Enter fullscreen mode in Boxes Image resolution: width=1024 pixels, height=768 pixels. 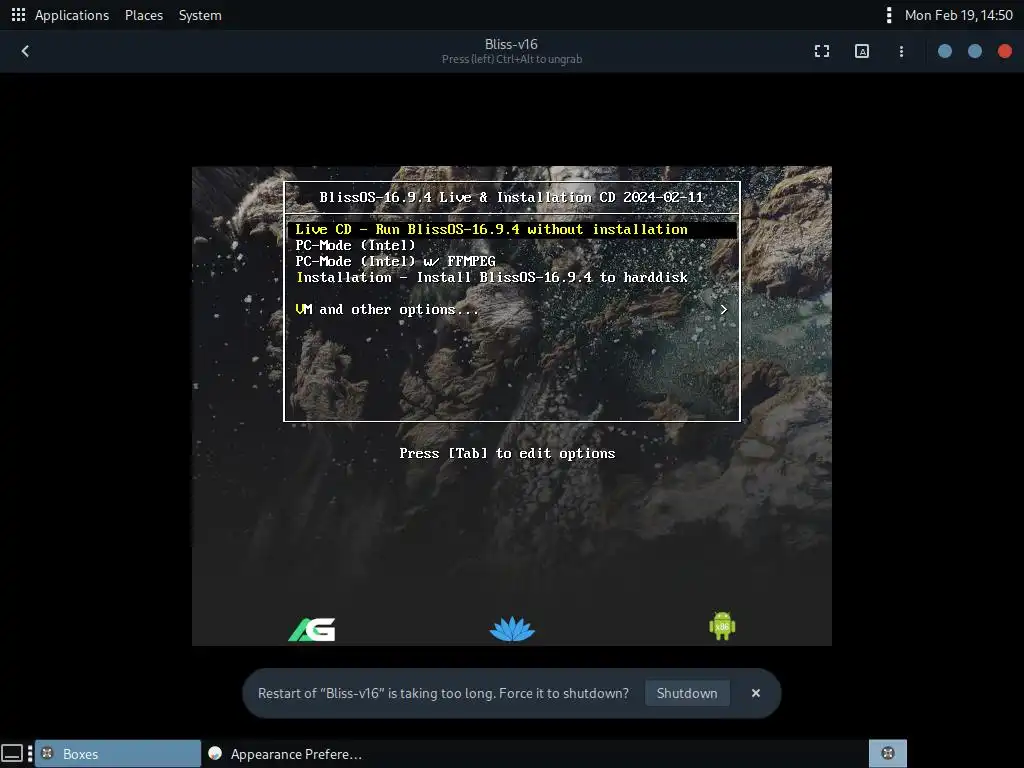click(x=822, y=51)
